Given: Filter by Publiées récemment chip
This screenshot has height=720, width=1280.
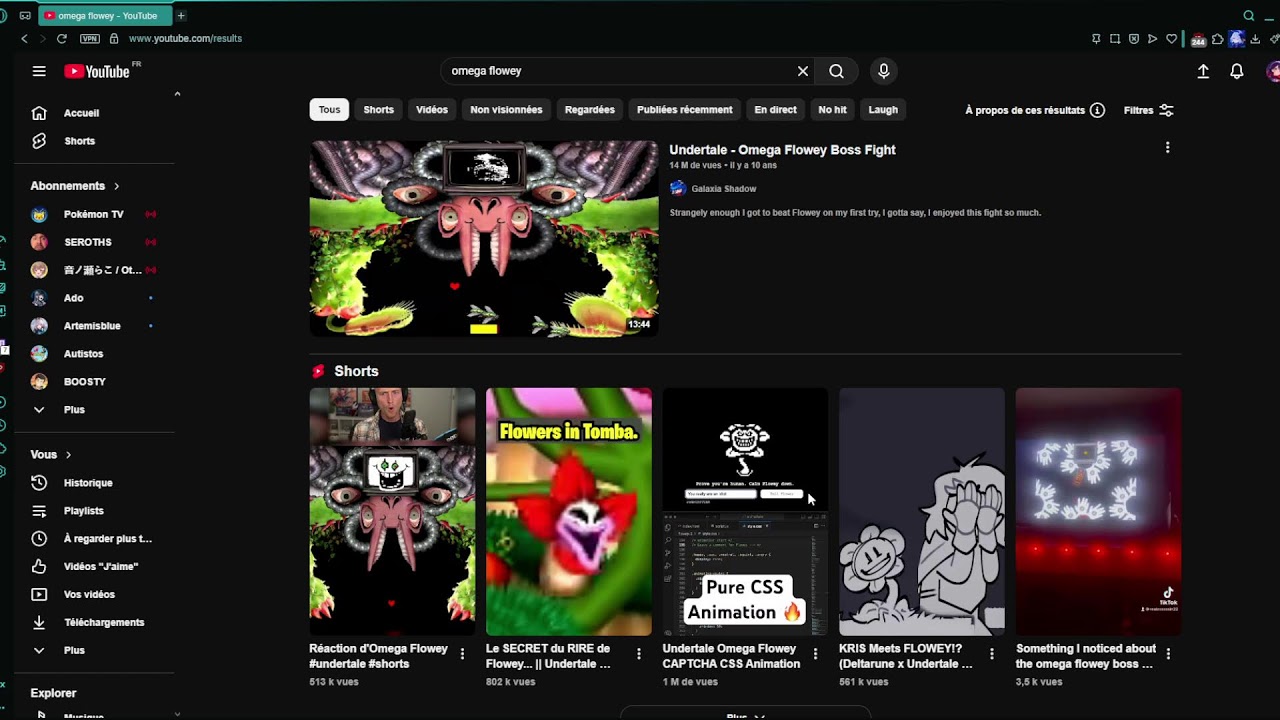Looking at the screenshot, I should 685,110.
